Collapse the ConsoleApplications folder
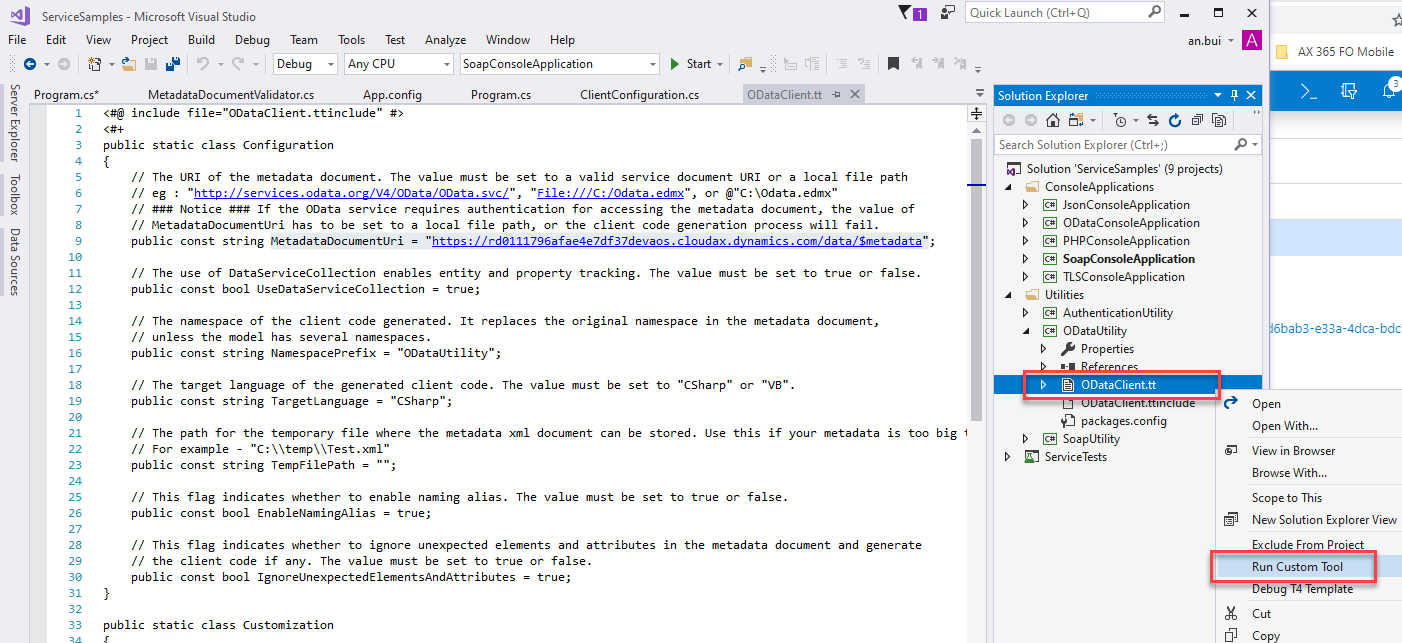The image size is (1402, 643). pyautogui.click(x=1008, y=187)
